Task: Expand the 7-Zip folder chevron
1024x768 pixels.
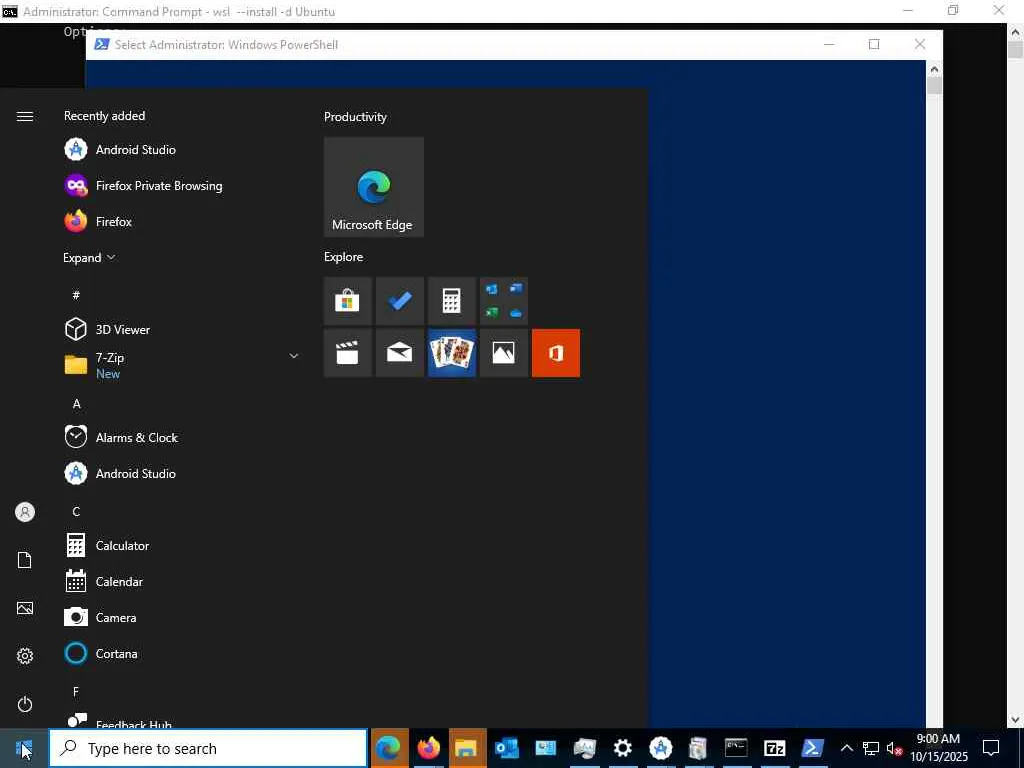Action: (x=294, y=356)
